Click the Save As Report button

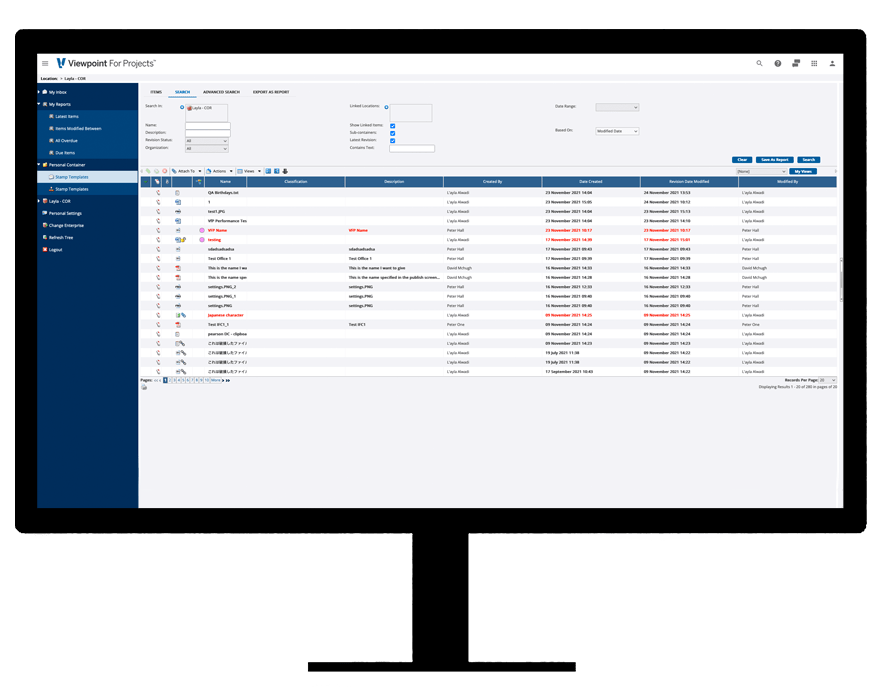pyautogui.click(x=774, y=160)
